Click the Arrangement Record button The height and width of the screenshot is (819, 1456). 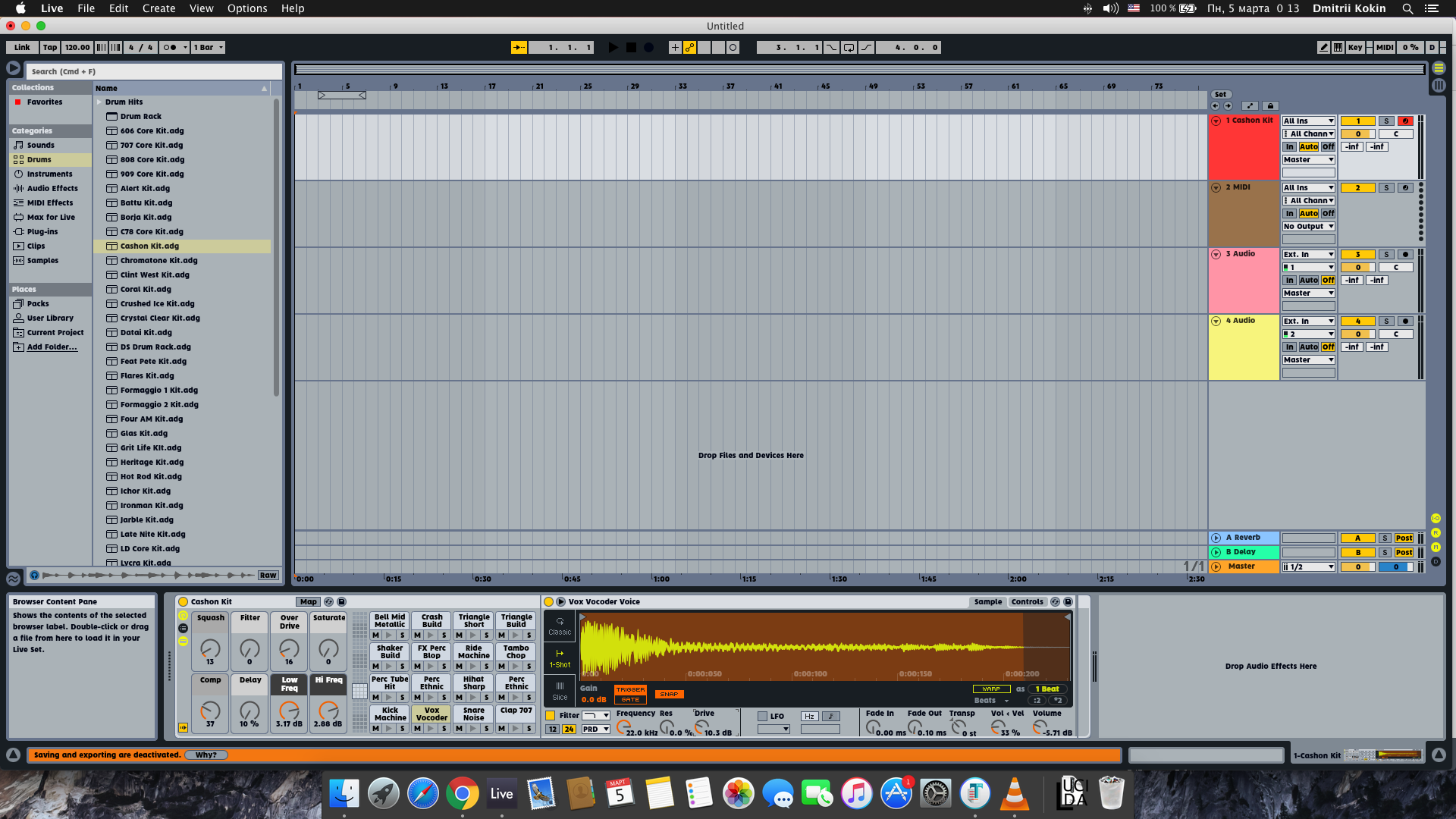[x=649, y=47]
